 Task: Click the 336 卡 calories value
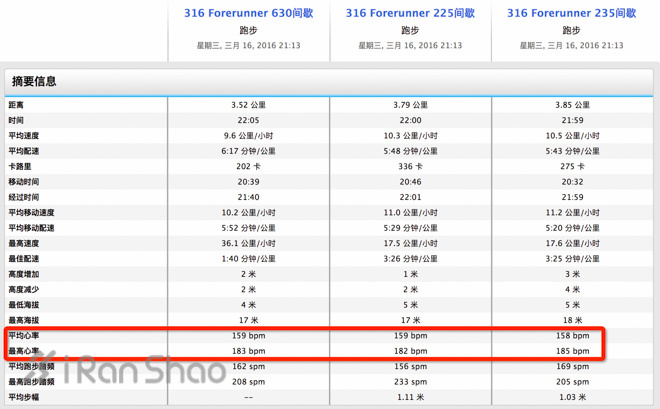point(410,166)
